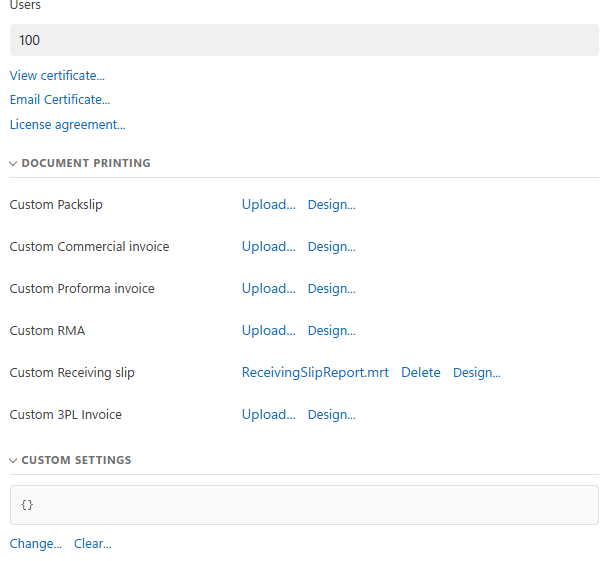
Task: Upload a Custom RMA template
Action: click(x=268, y=331)
